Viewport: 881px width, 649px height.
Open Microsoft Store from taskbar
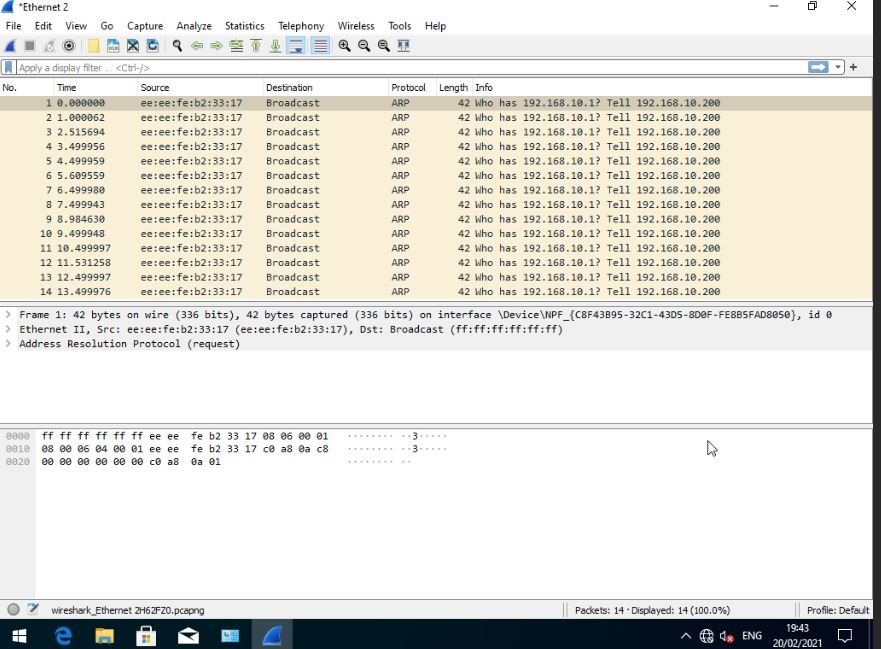coord(146,636)
